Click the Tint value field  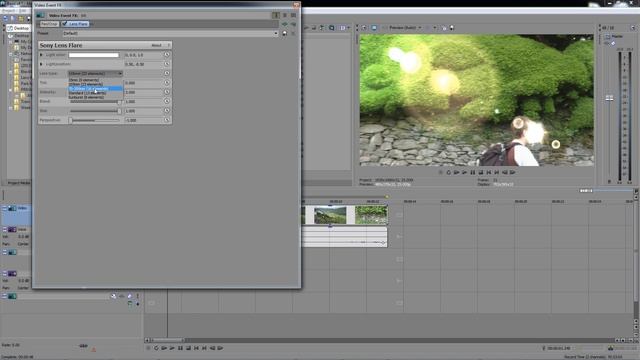143,83
